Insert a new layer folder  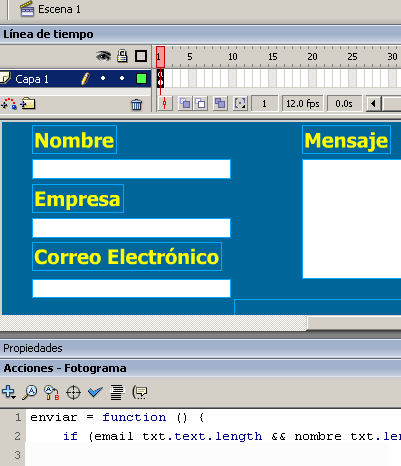[28, 104]
